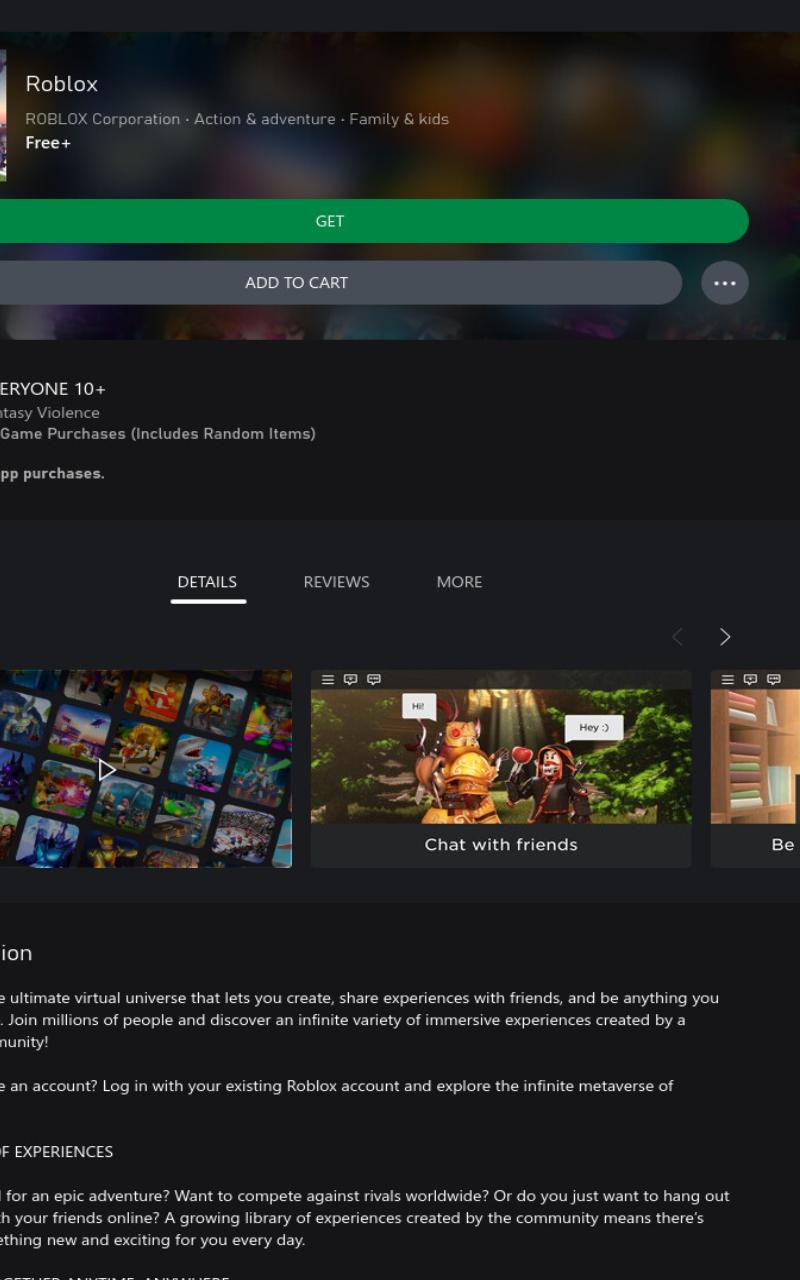Image resolution: width=800 pixels, height=1280 pixels.
Task: Click the Roblox box art thumbnail
Action: coord(3,115)
